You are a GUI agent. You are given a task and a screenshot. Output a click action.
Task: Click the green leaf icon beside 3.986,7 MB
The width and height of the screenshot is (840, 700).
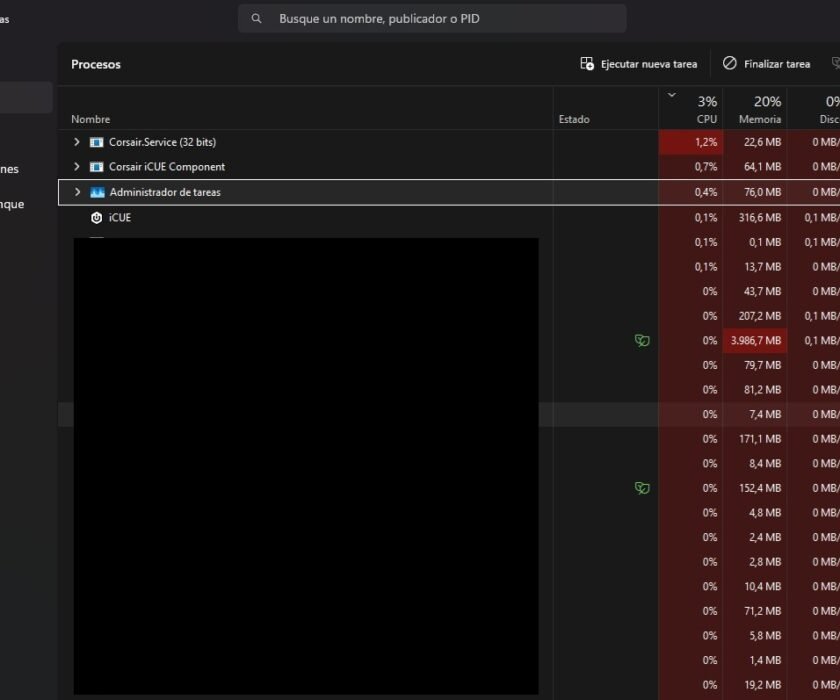pyautogui.click(x=642, y=341)
